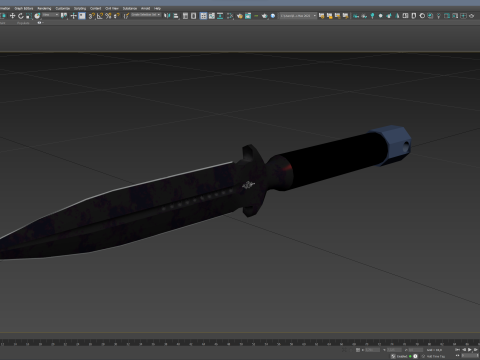
Task: Step to the next frame
Action: pos(476,350)
